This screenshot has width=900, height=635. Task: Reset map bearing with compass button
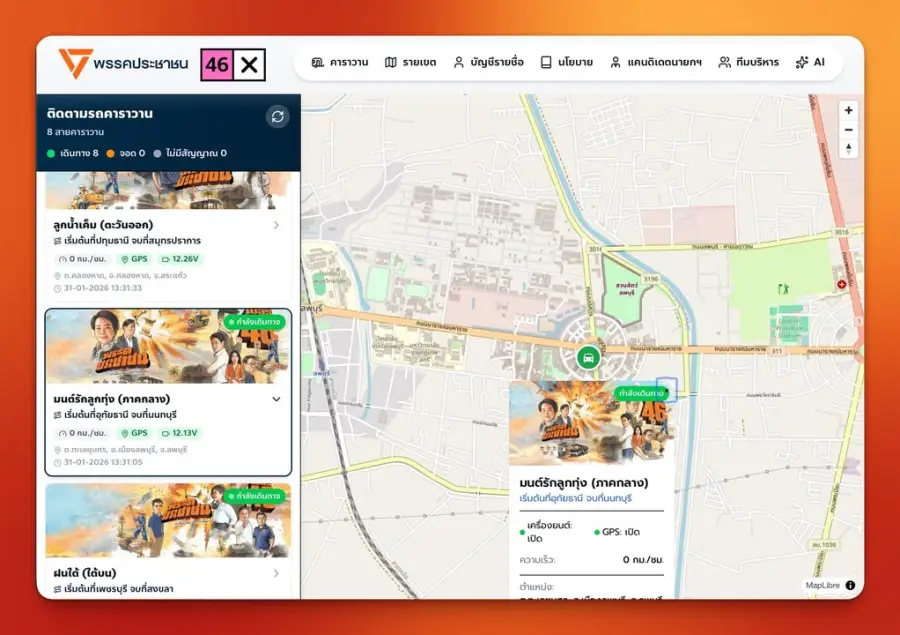tap(848, 149)
